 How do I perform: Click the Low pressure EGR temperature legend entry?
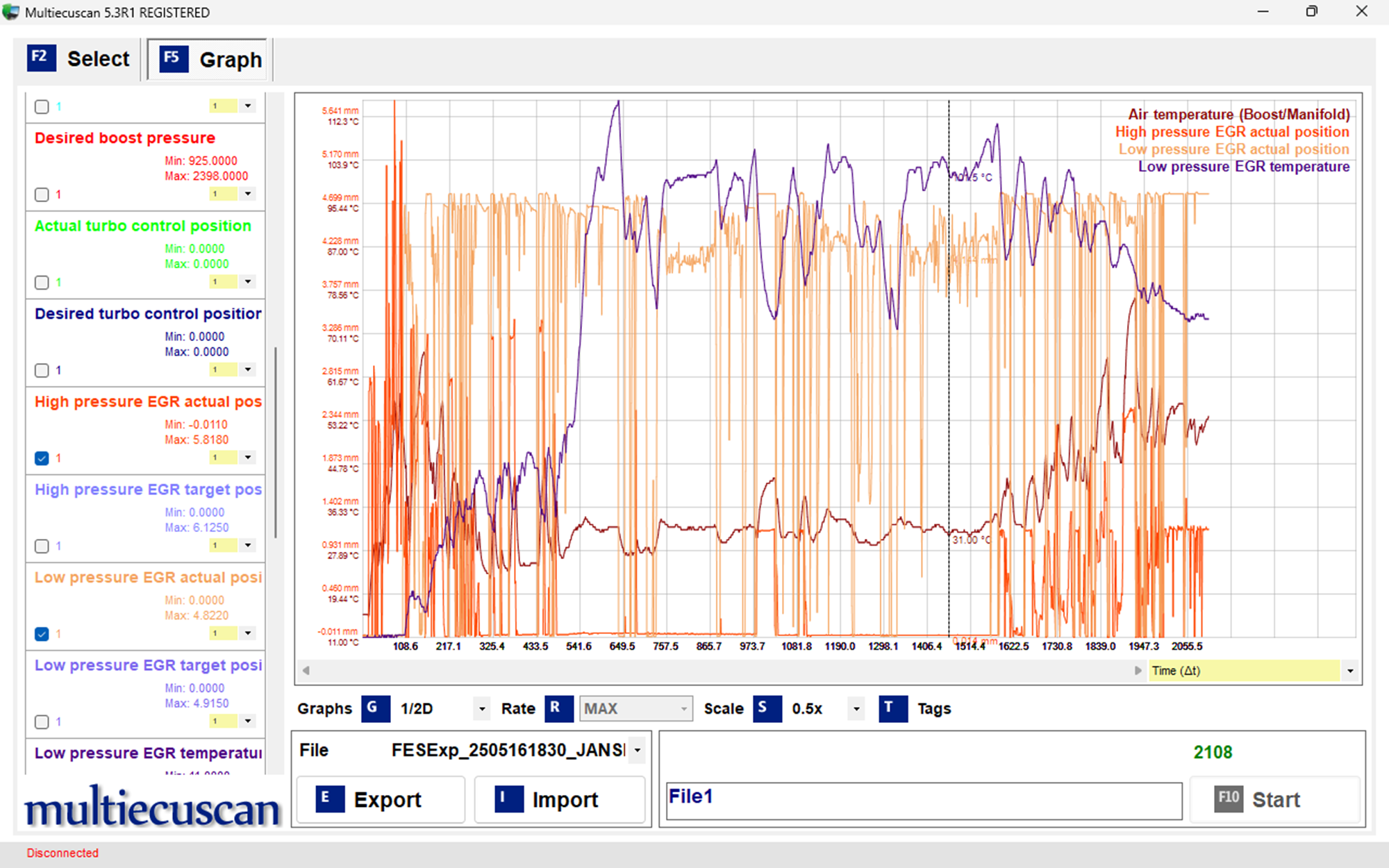1244,167
